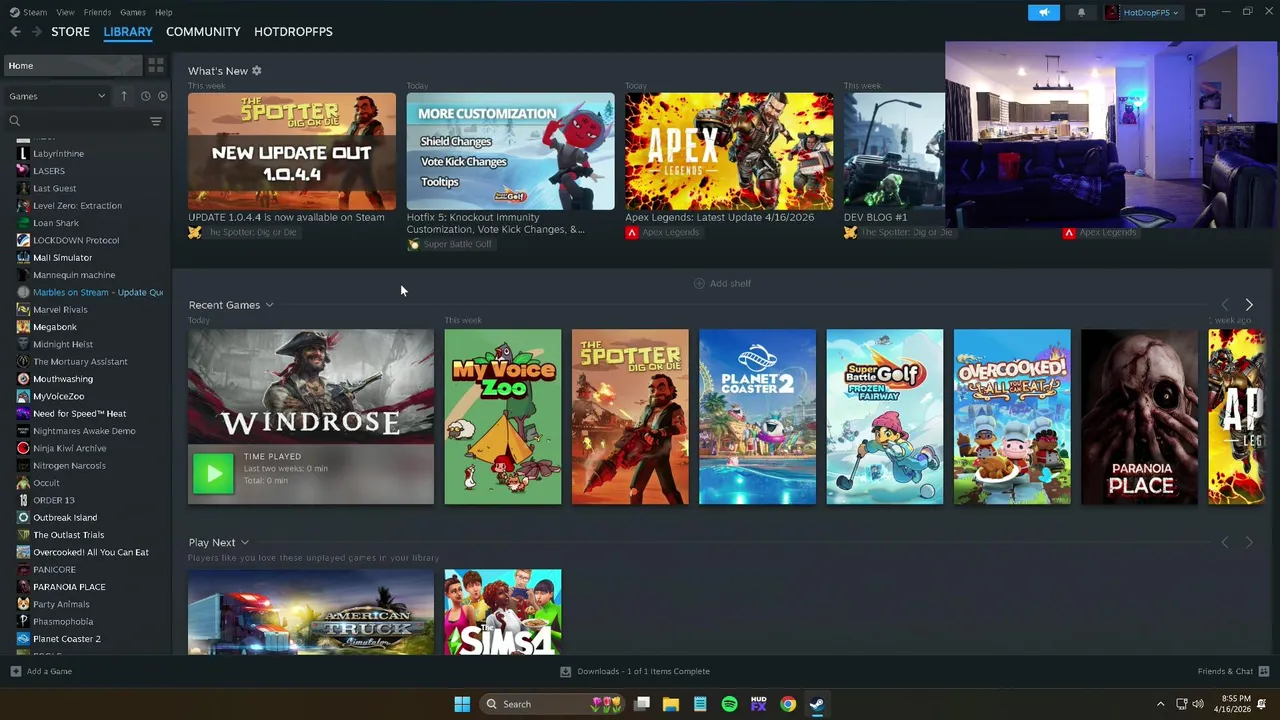Select the Megabonk icon in the game list

pyautogui.click(x=23, y=327)
